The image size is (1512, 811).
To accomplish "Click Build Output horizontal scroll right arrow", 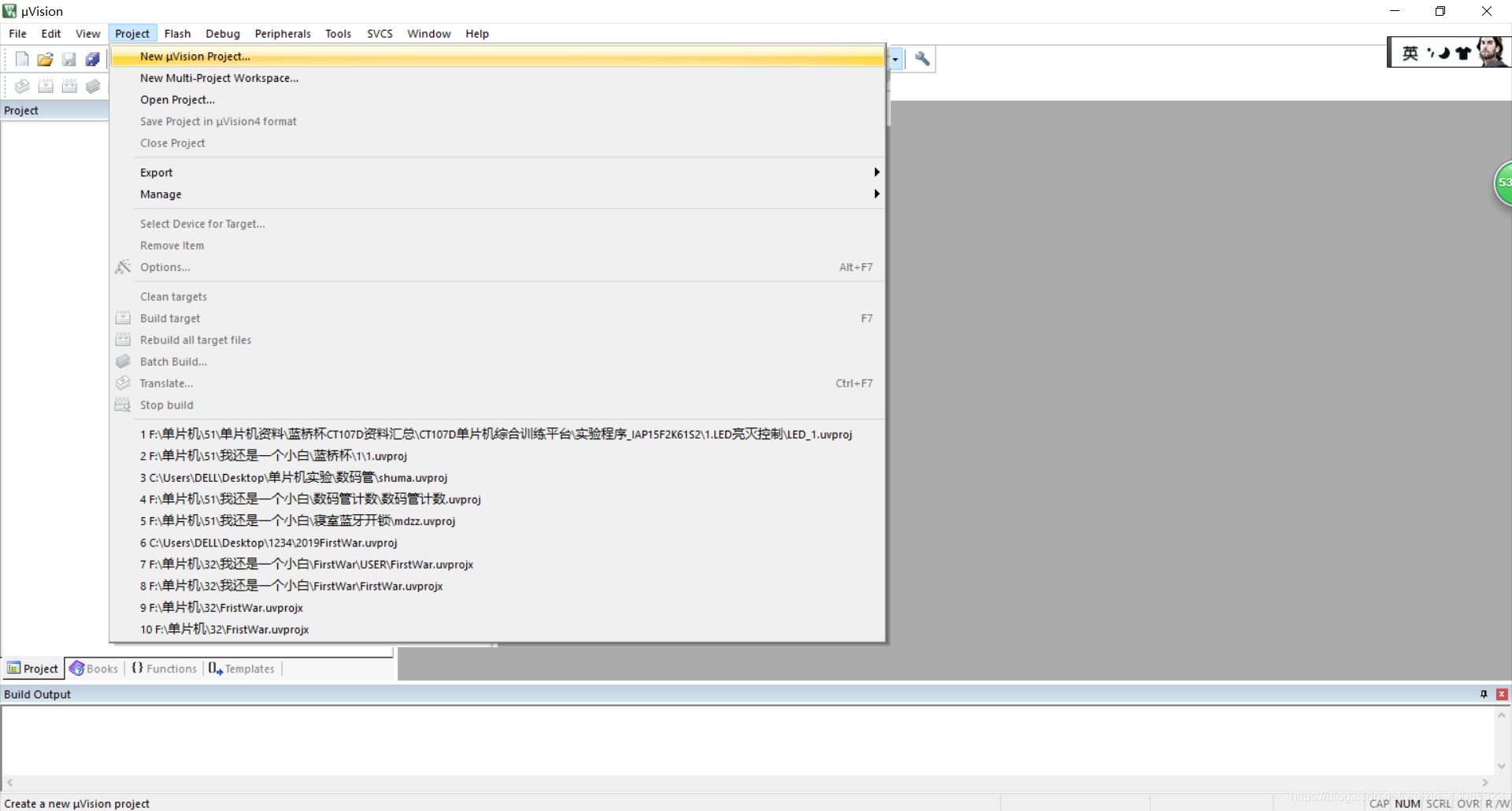I will click(1485, 783).
